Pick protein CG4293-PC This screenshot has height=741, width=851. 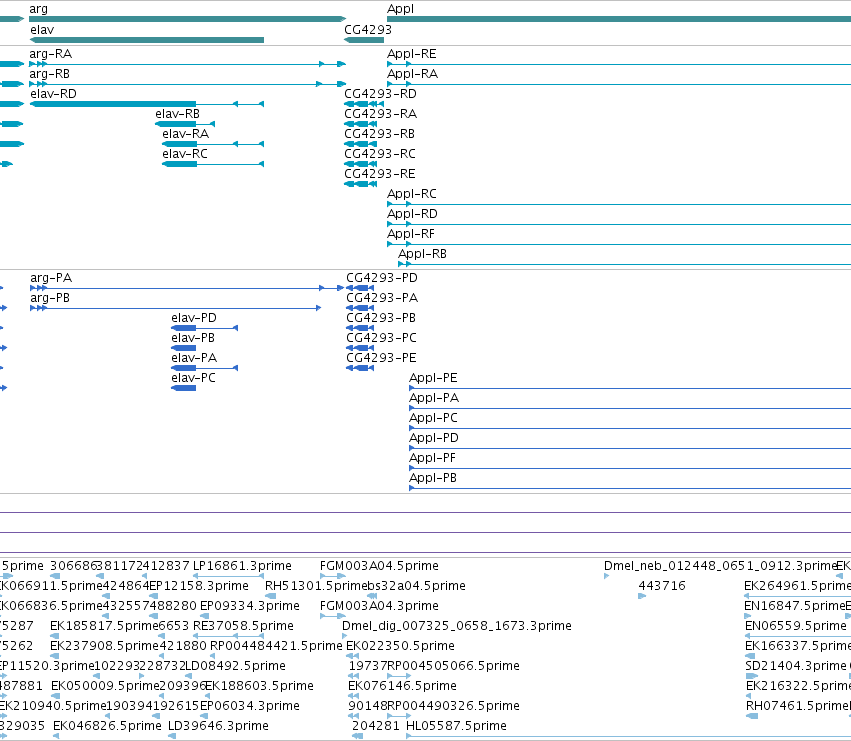point(382,338)
